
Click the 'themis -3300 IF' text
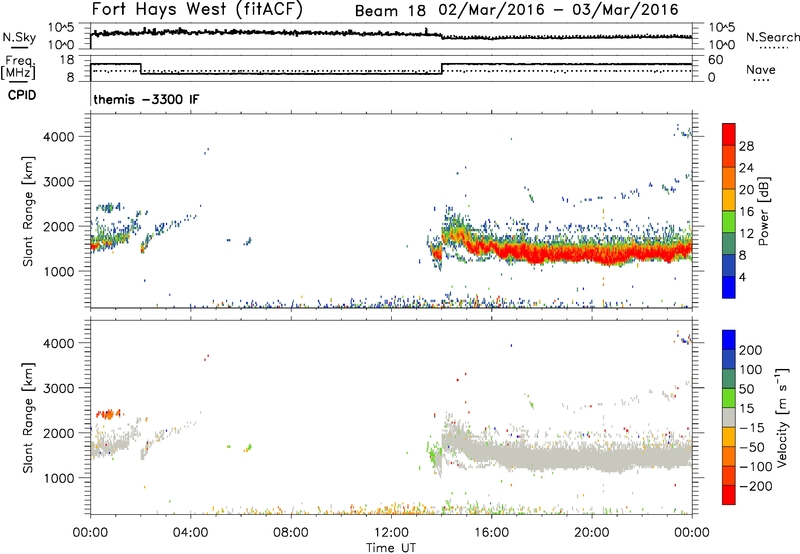tap(146, 99)
